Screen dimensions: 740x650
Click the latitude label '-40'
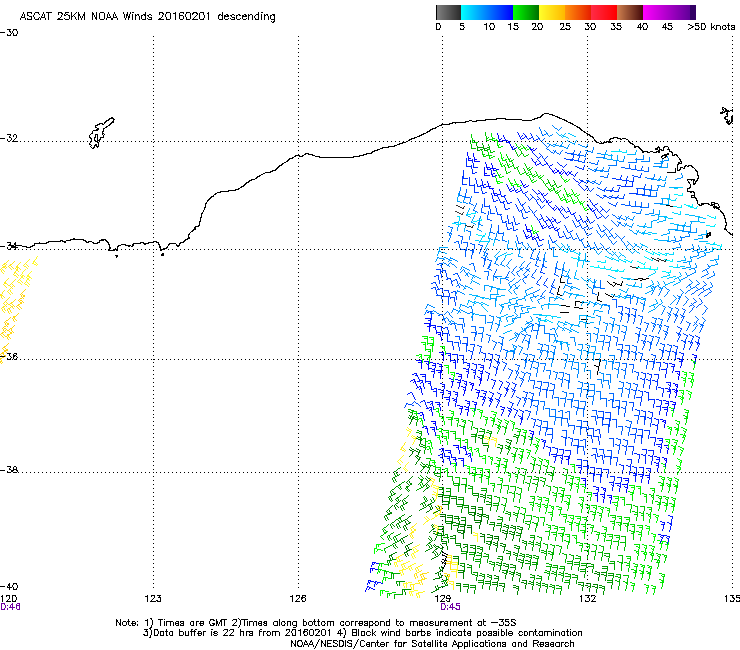click(x=9, y=587)
